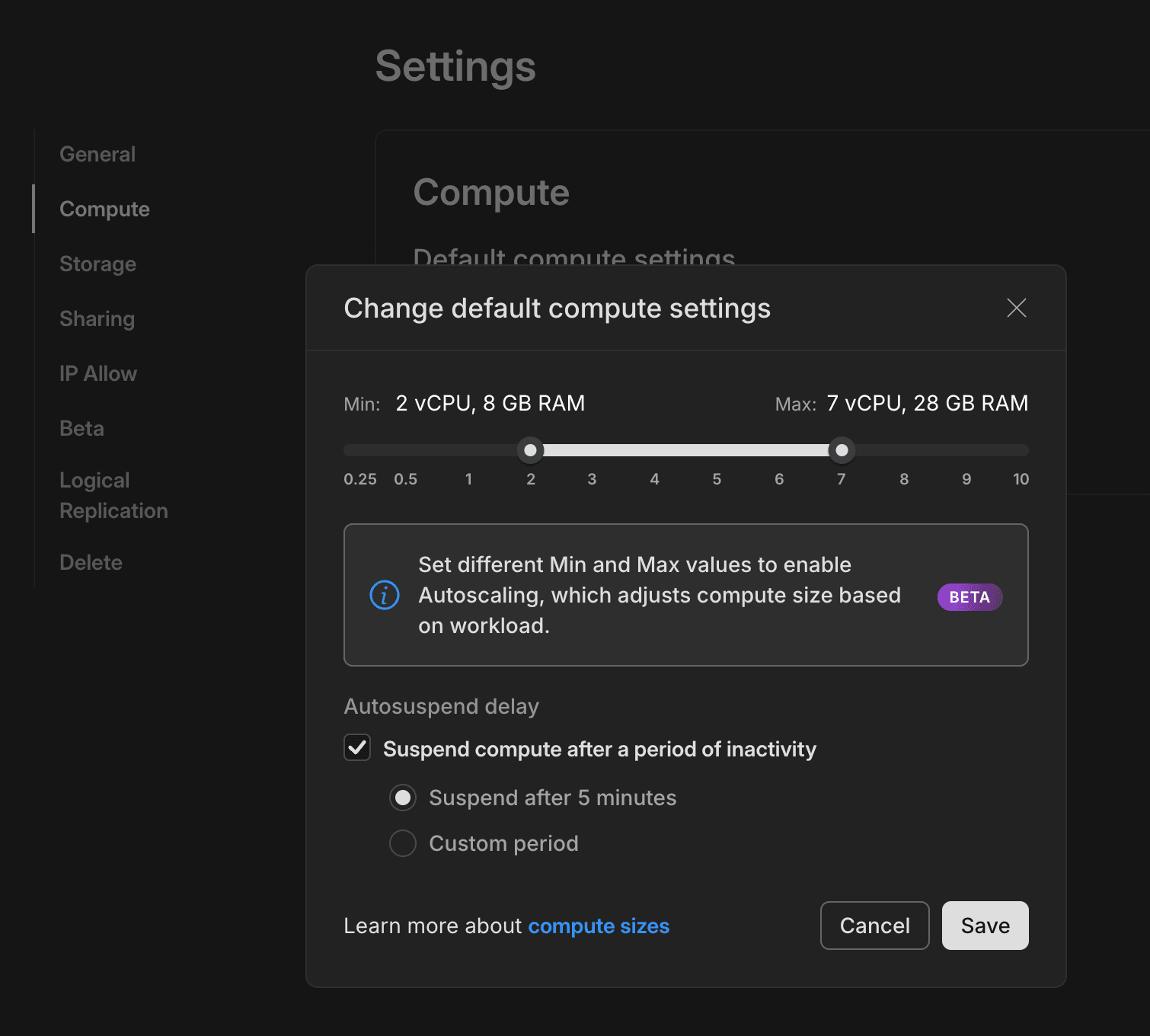Go to the Sharing settings section
This screenshot has width=1150, height=1036.
97,318
